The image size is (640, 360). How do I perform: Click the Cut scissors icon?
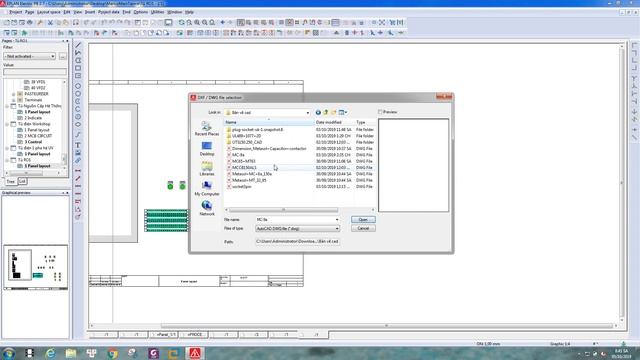(51, 22)
